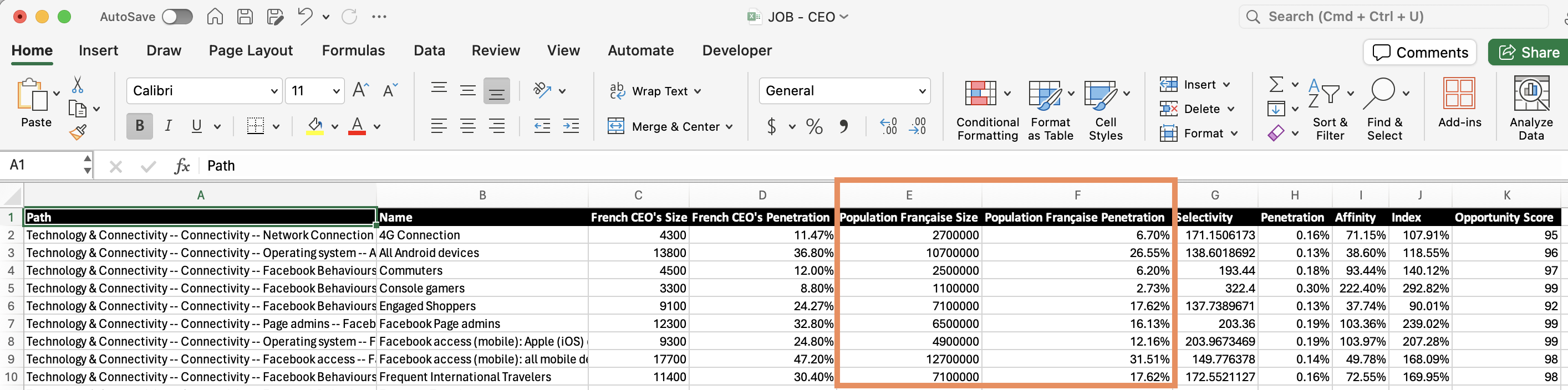
Task: Apply comma style number format
Action: [x=844, y=126]
